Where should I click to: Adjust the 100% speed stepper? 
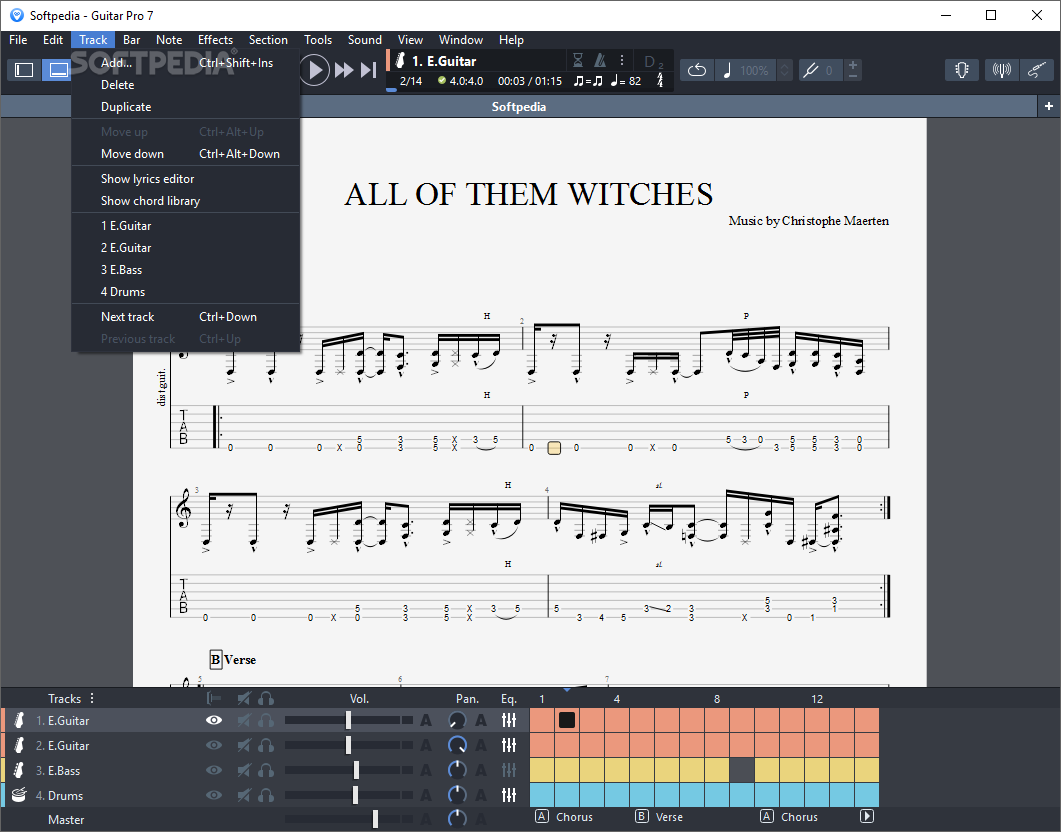(785, 70)
